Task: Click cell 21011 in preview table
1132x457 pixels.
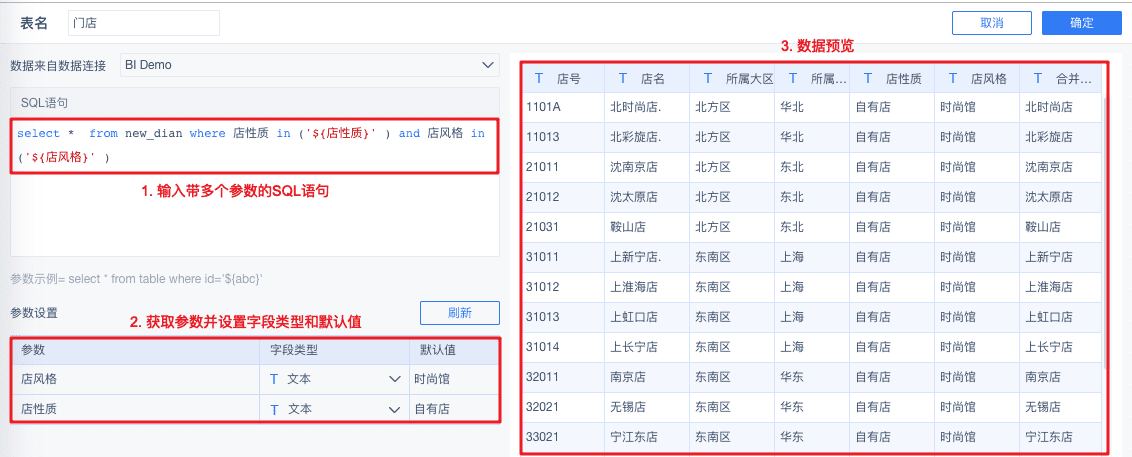Action: coord(562,167)
